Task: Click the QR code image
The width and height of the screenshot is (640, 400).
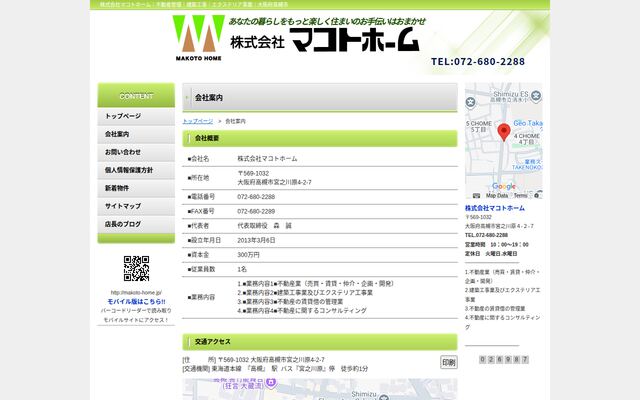Action: (136, 269)
